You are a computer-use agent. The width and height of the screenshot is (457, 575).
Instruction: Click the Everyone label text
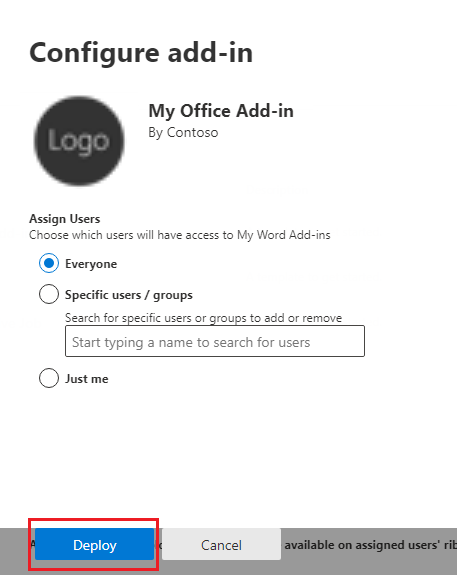point(91,264)
